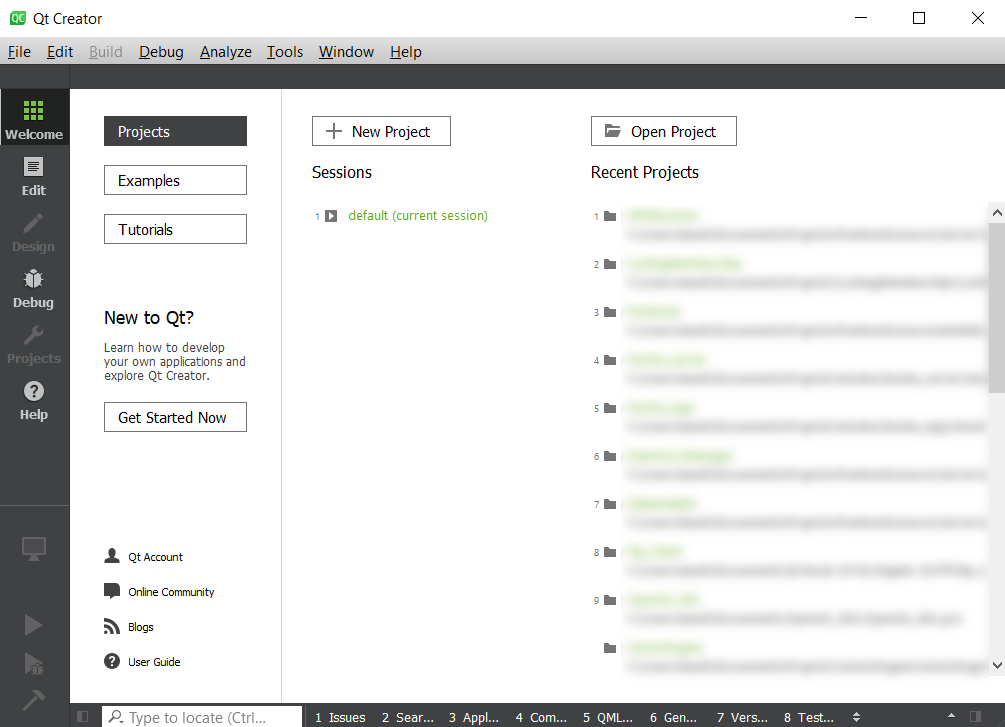Switch to Welcome mode
The height and width of the screenshot is (727, 1005).
pyautogui.click(x=34, y=119)
